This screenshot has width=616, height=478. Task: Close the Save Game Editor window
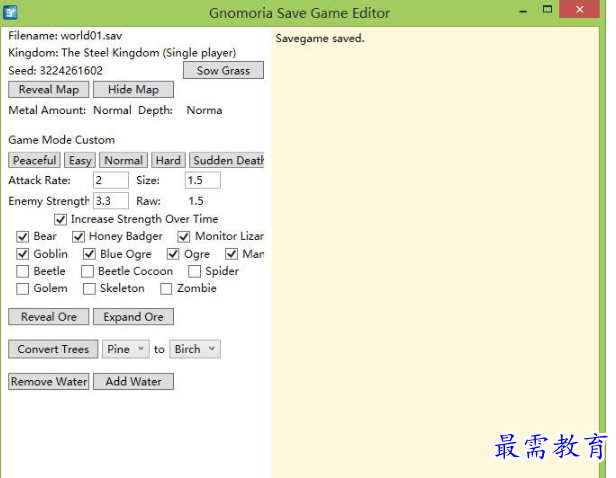click(579, 9)
